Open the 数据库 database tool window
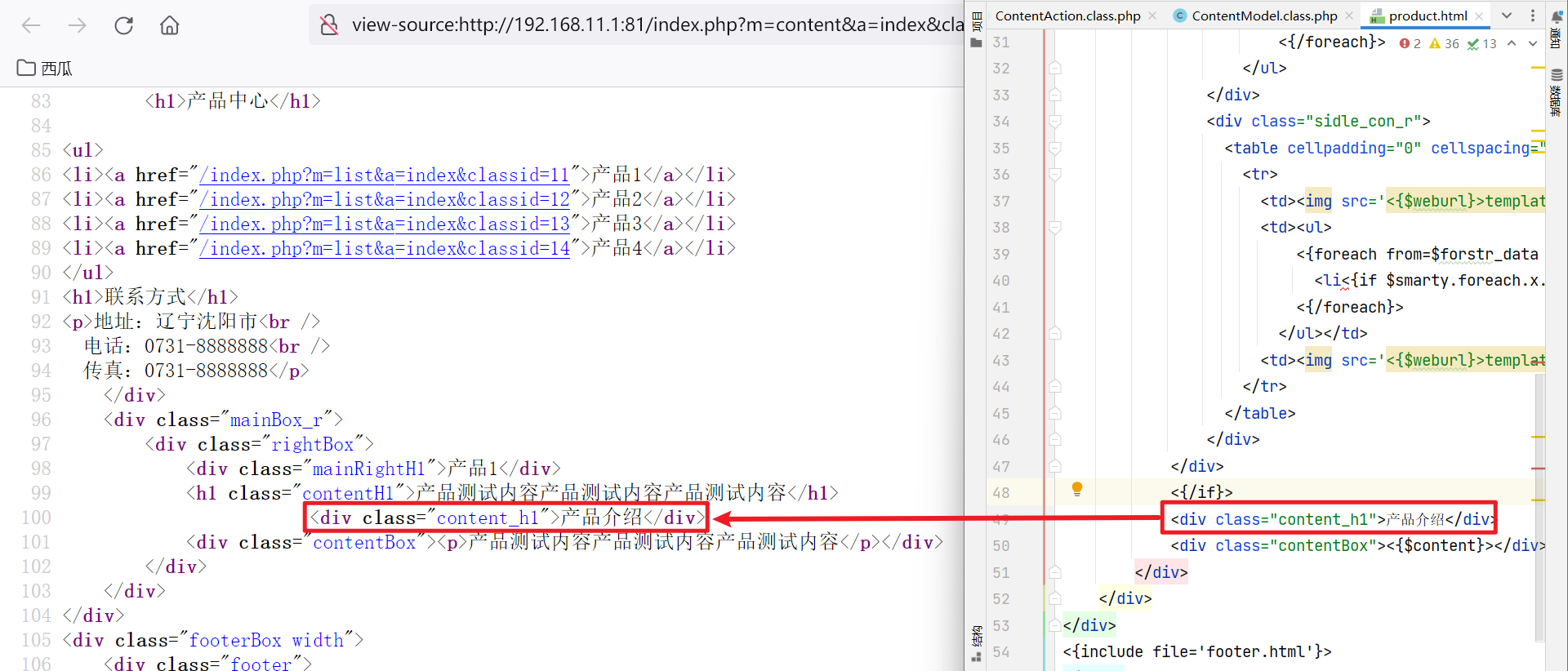Viewport: 1568px width, 671px height. (x=1555, y=92)
